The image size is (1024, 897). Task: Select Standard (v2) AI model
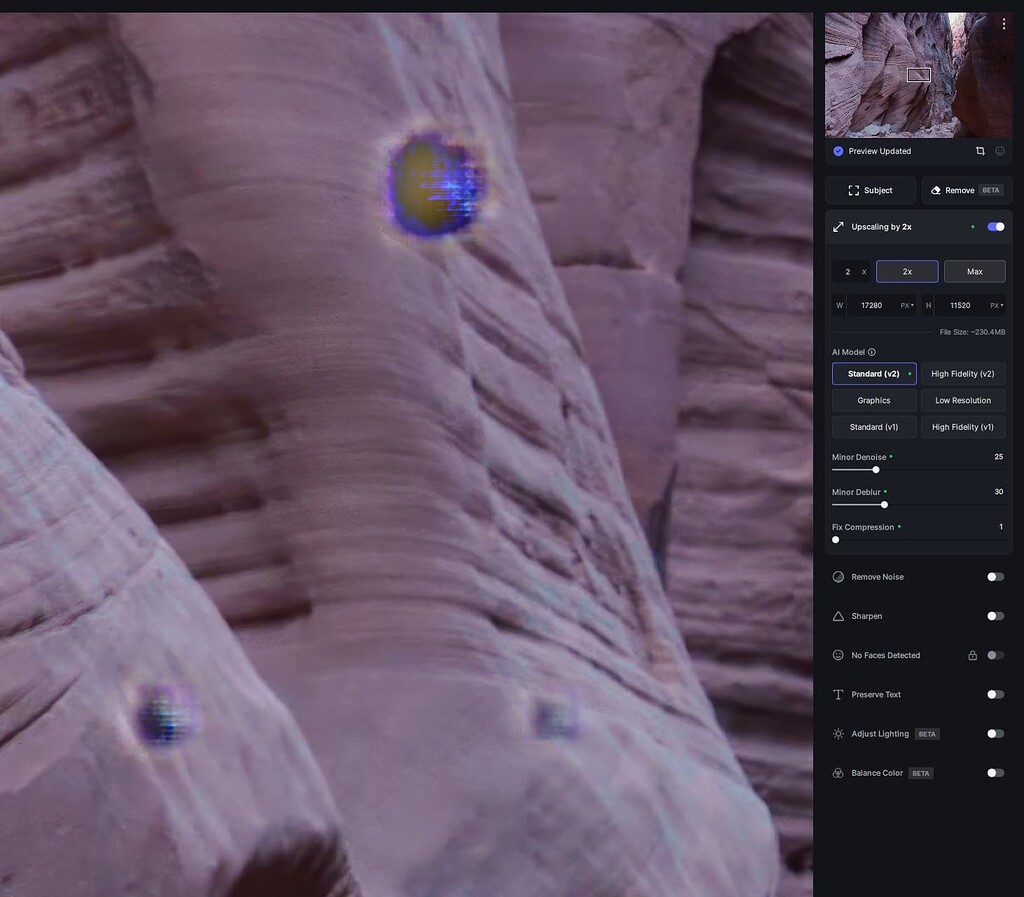[874, 373]
